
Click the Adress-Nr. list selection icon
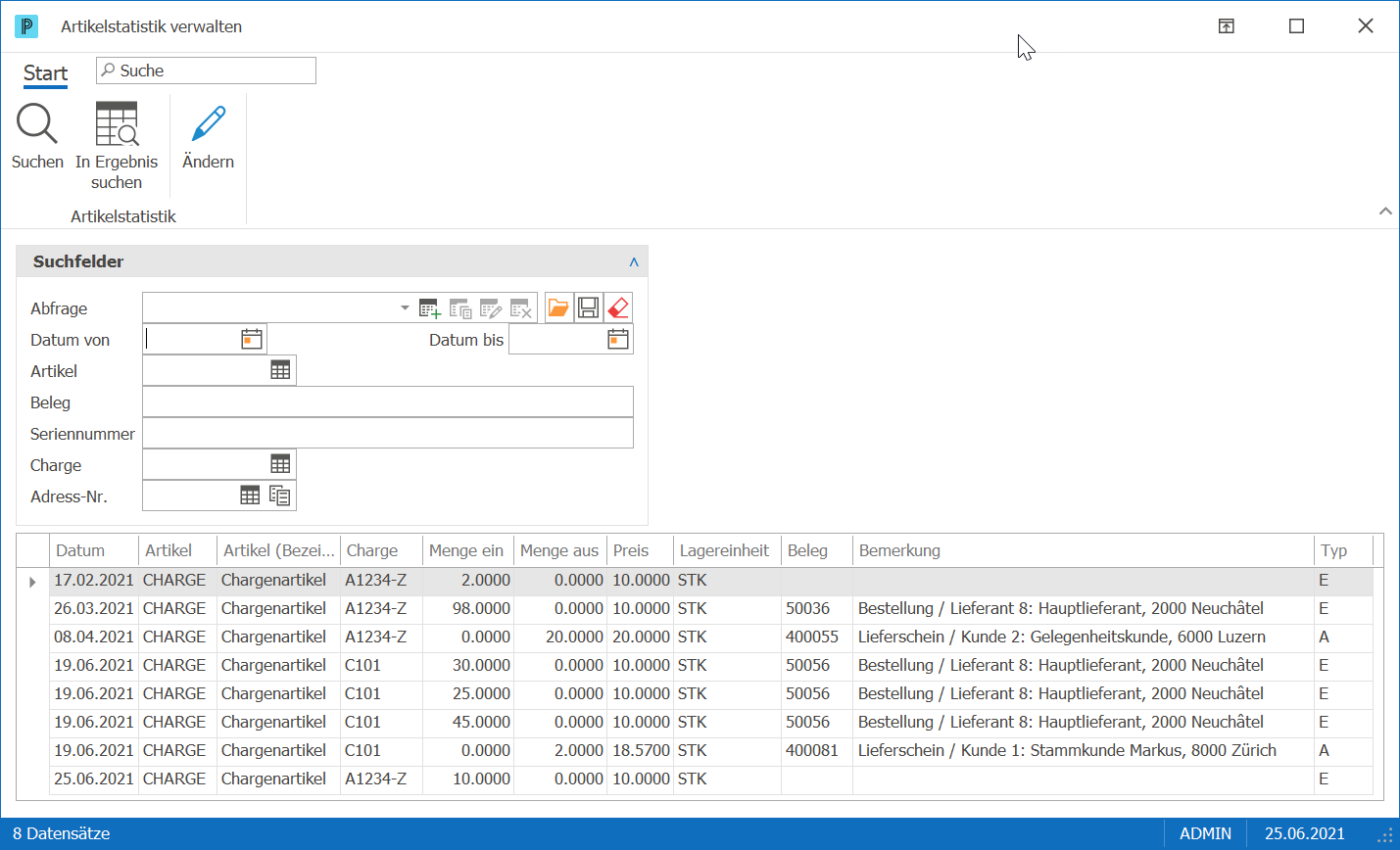(x=280, y=496)
